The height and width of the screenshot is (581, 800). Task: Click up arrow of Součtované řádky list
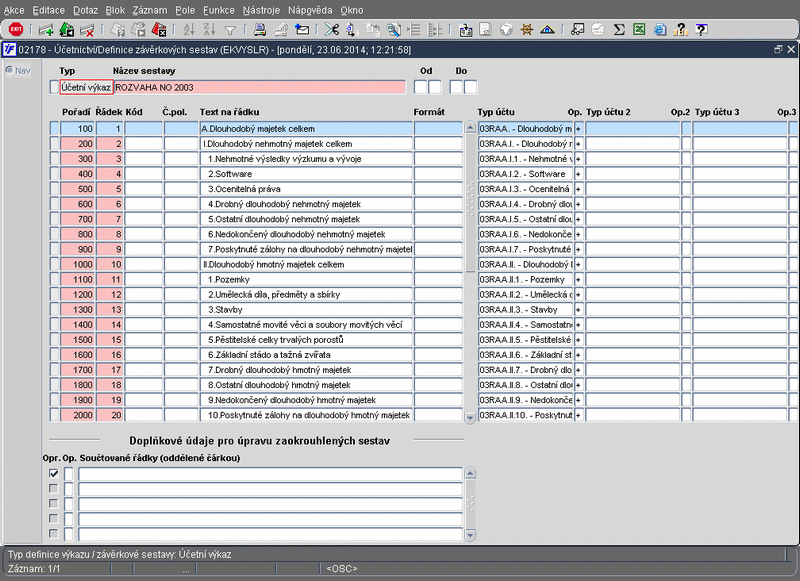pyautogui.click(x=470, y=473)
